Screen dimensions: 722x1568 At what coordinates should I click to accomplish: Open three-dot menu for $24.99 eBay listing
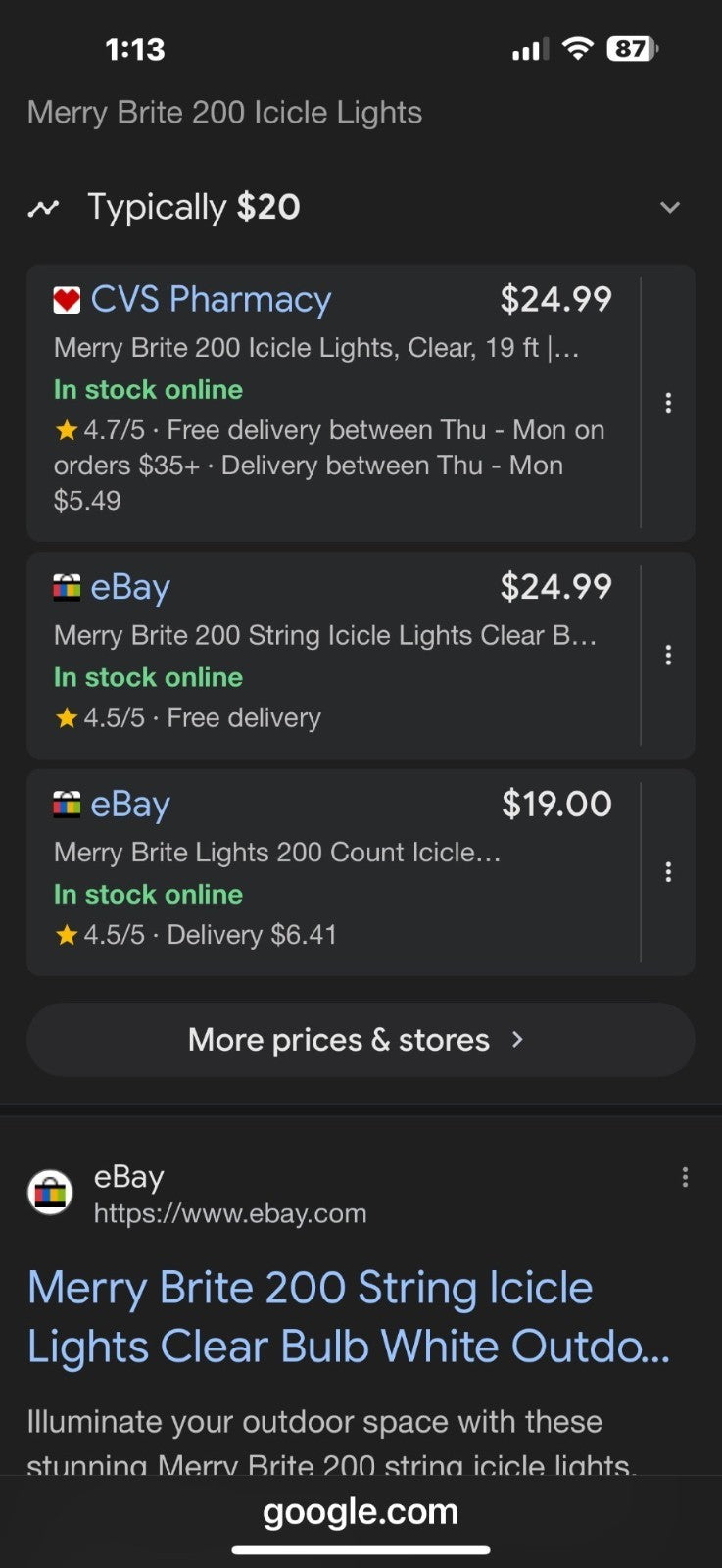pos(668,655)
